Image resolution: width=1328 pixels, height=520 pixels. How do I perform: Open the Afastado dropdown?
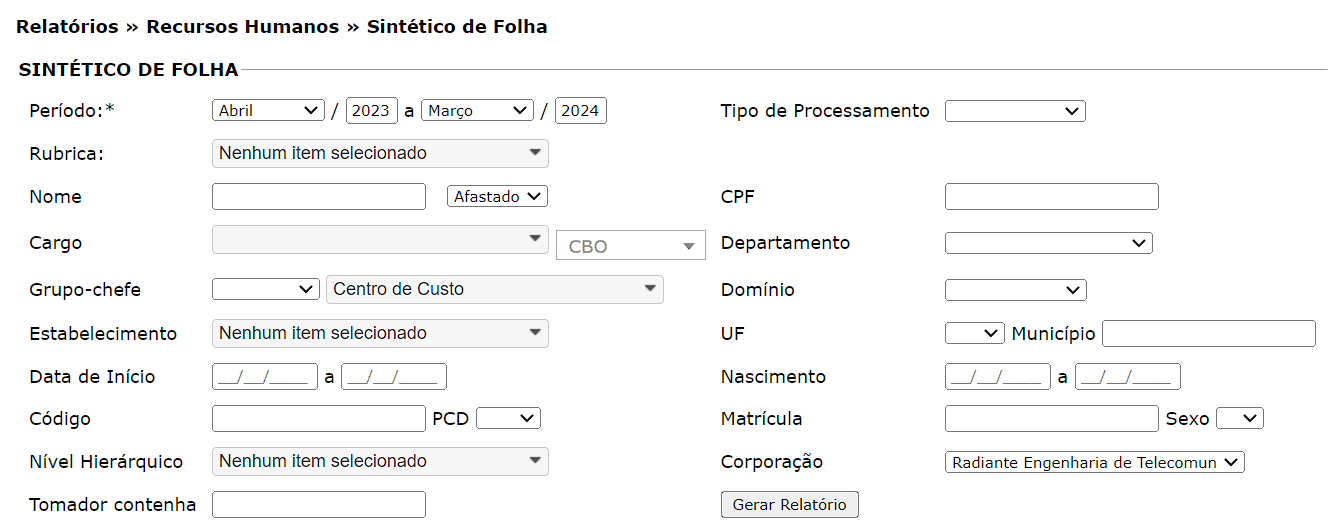tap(497, 197)
